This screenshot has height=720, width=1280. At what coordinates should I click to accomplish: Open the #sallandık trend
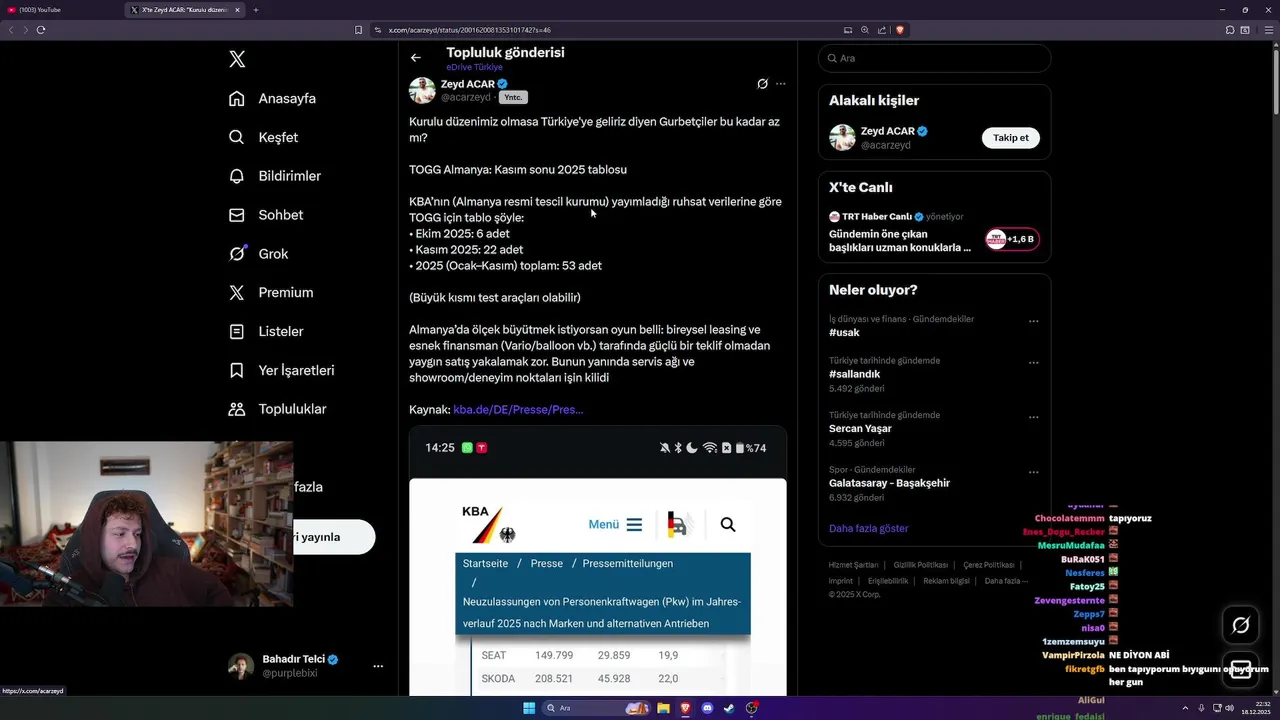point(854,374)
